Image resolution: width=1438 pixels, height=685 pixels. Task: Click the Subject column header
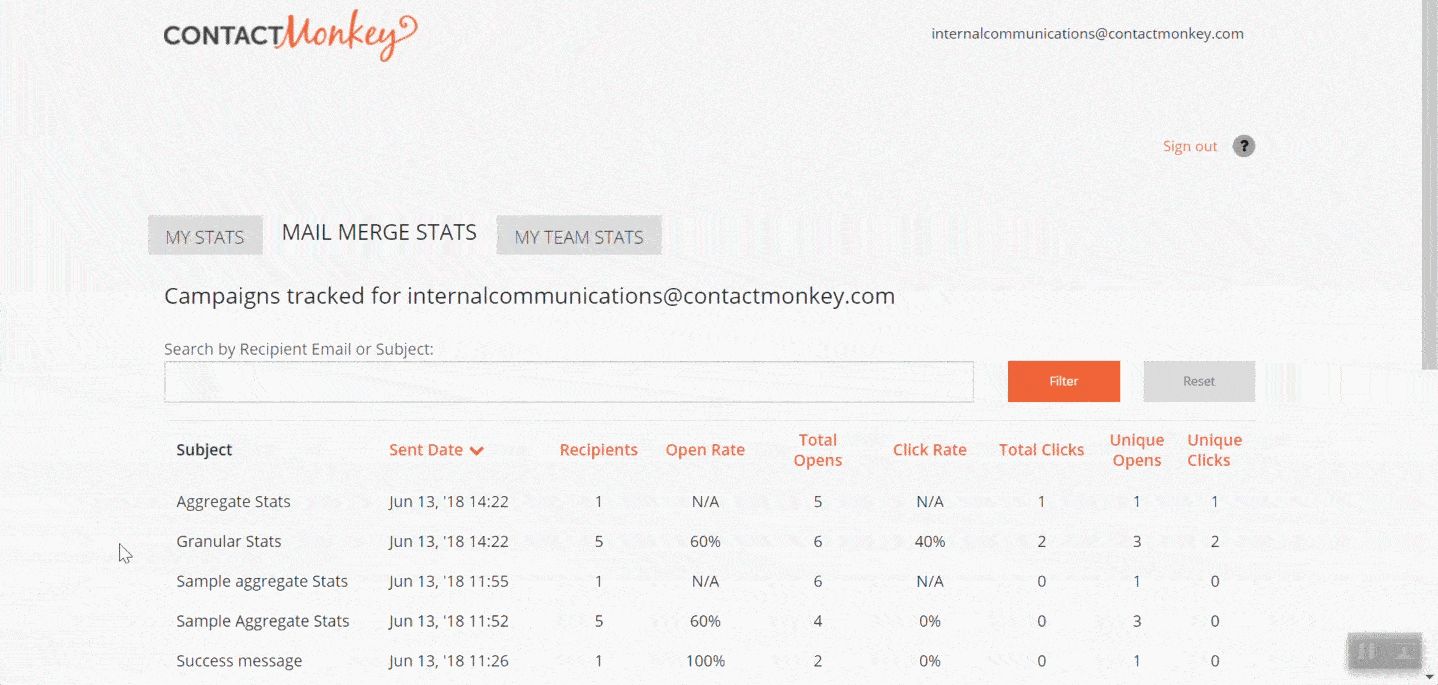(x=204, y=450)
